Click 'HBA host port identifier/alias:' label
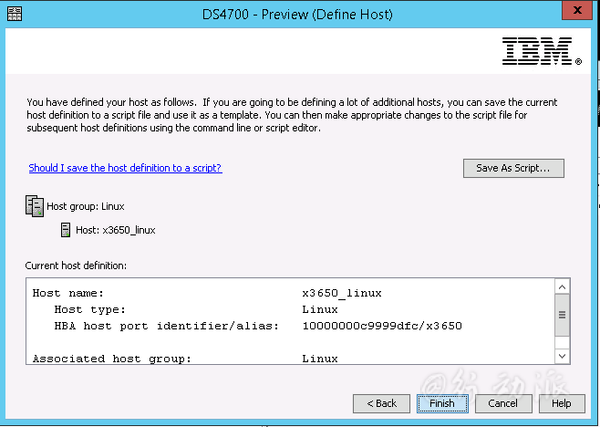 pyautogui.click(x=166, y=326)
